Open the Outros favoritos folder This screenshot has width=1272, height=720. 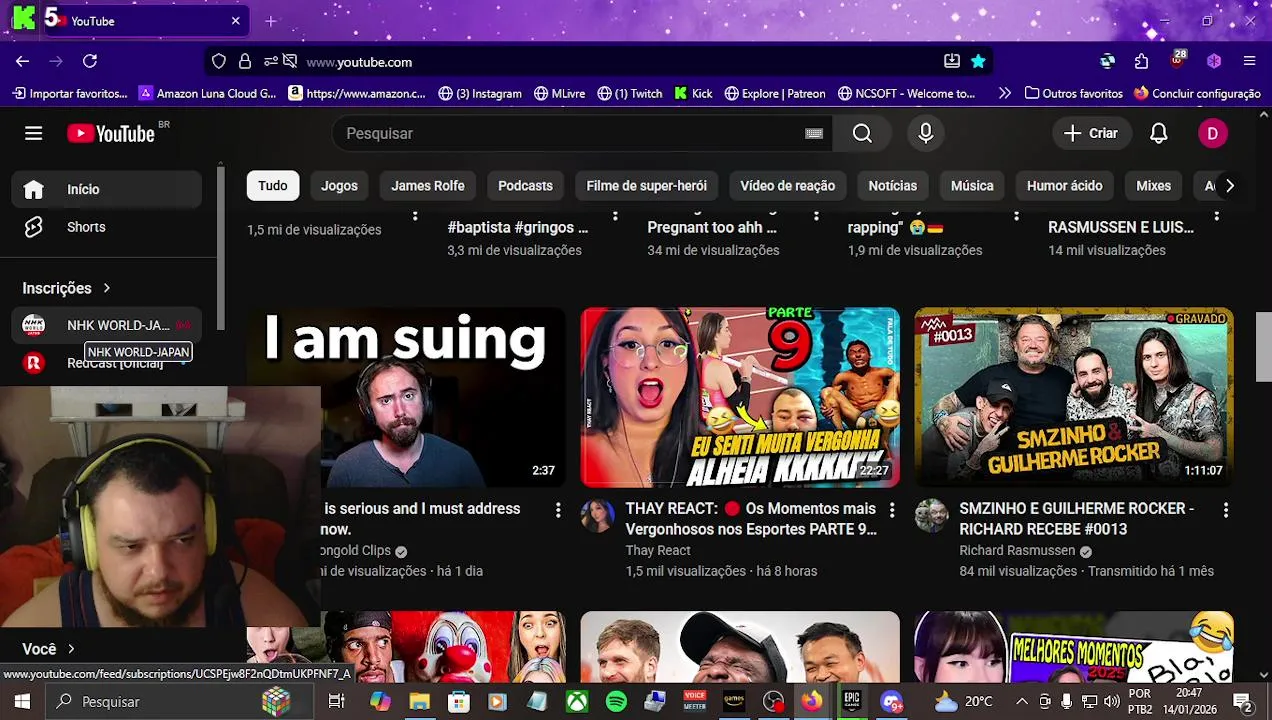pyautogui.click(x=1073, y=93)
